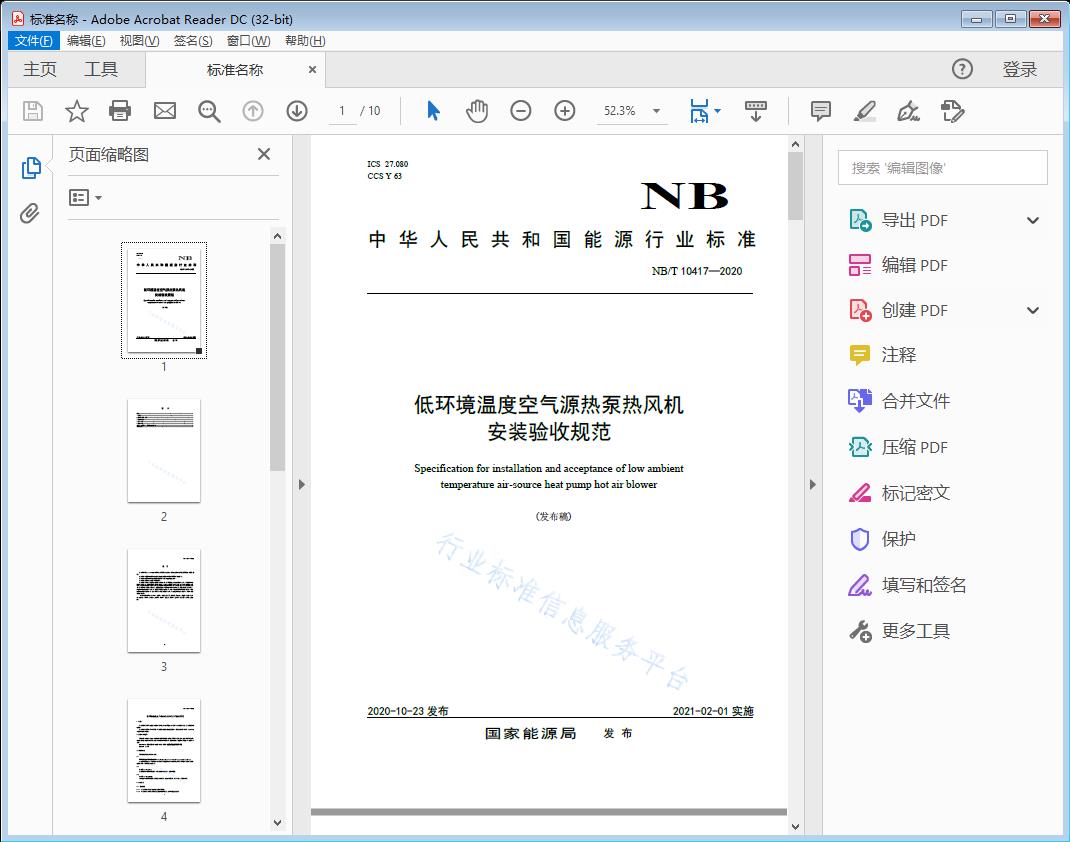Select the text highlighter pen icon
The height and width of the screenshot is (842, 1070).
pyautogui.click(x=864, y=111)
